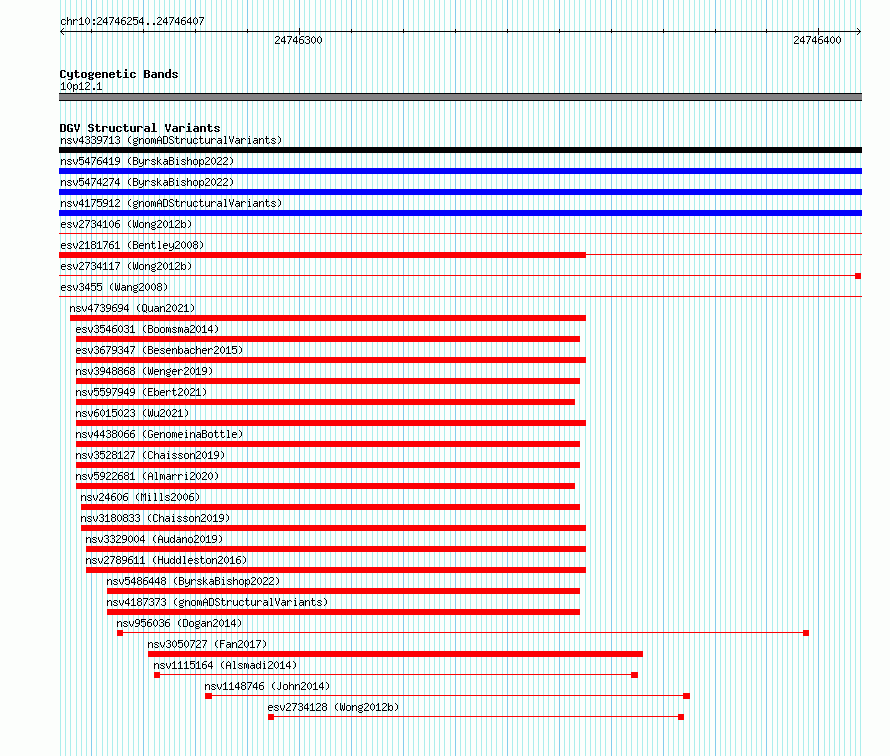The width and height of the screenshot is (890, 756).
Task: Open variant nsv3948868 (Wenger2019)
Action: 144,371
